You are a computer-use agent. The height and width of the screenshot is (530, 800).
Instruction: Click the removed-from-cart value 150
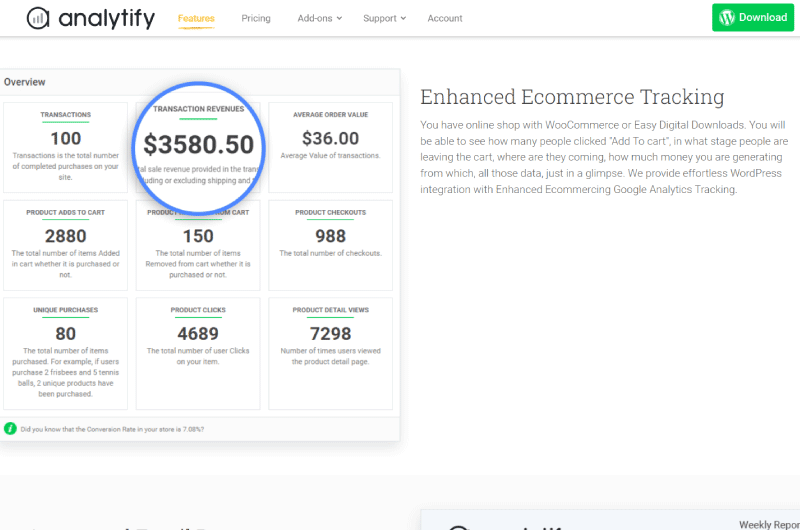(x=198, y=236)
